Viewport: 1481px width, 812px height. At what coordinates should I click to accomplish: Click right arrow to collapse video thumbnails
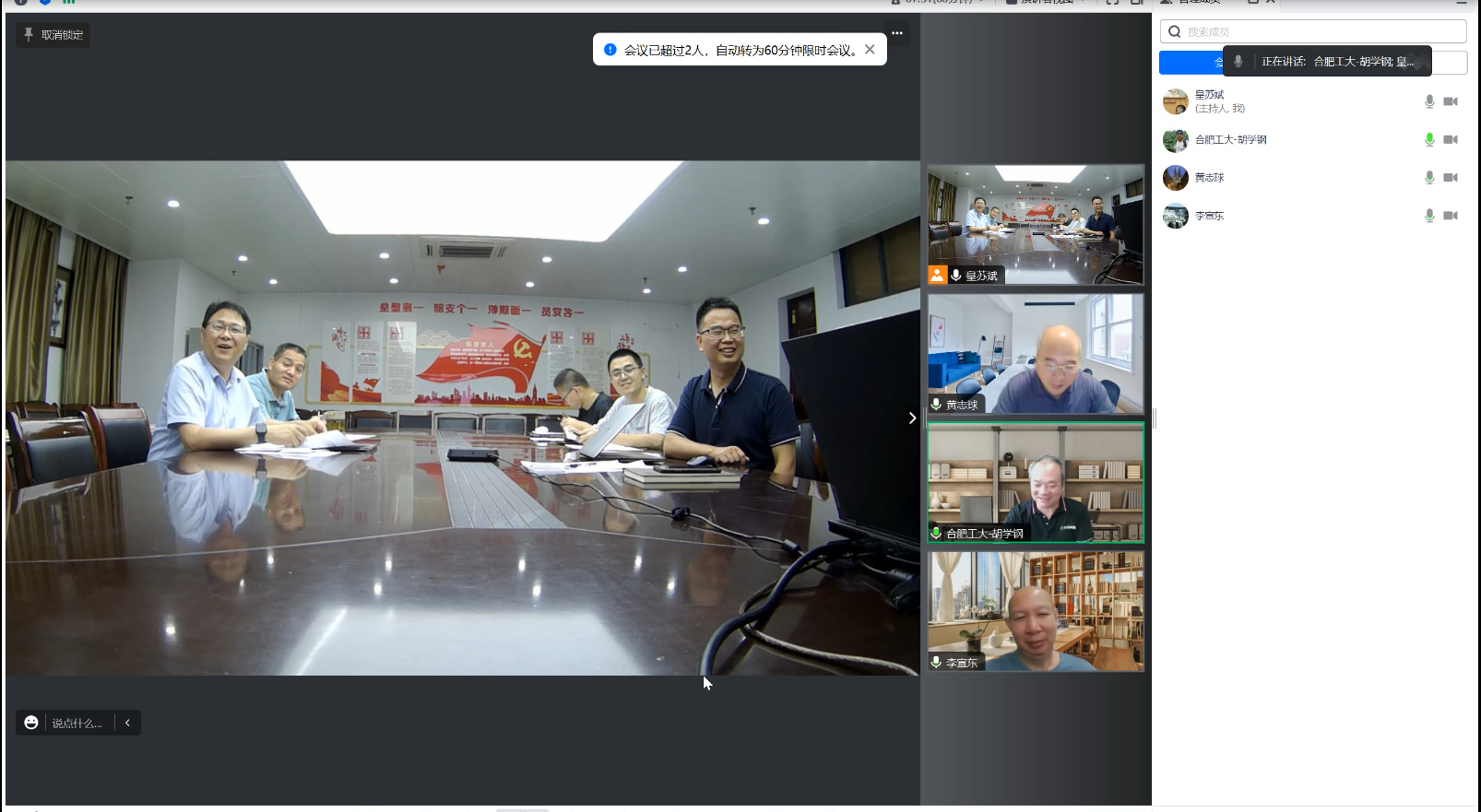(912, 418)
